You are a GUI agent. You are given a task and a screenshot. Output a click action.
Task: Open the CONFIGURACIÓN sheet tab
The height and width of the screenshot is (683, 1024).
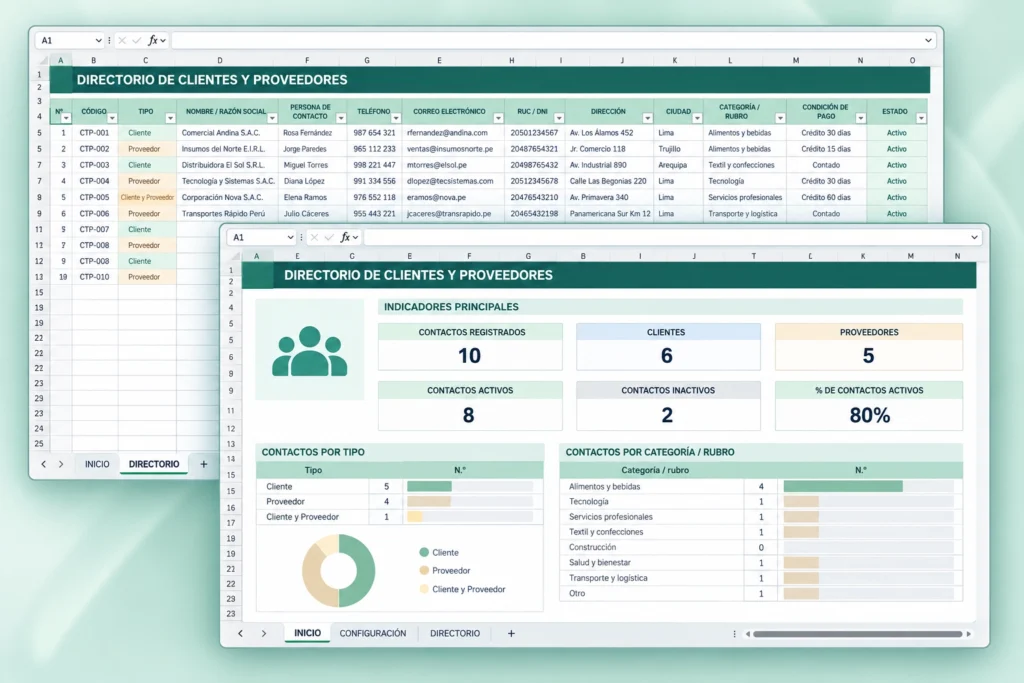tap(373, 633)
